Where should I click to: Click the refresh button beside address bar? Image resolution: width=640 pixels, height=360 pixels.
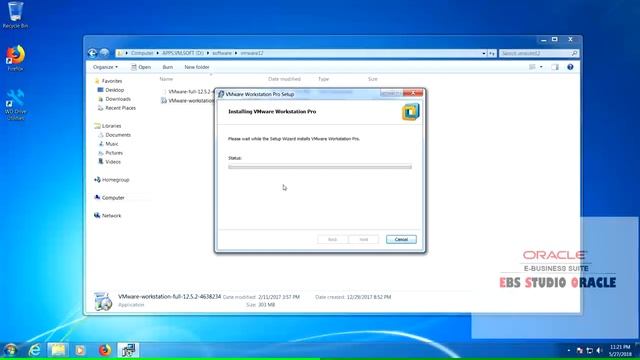[x=492, y=53]
